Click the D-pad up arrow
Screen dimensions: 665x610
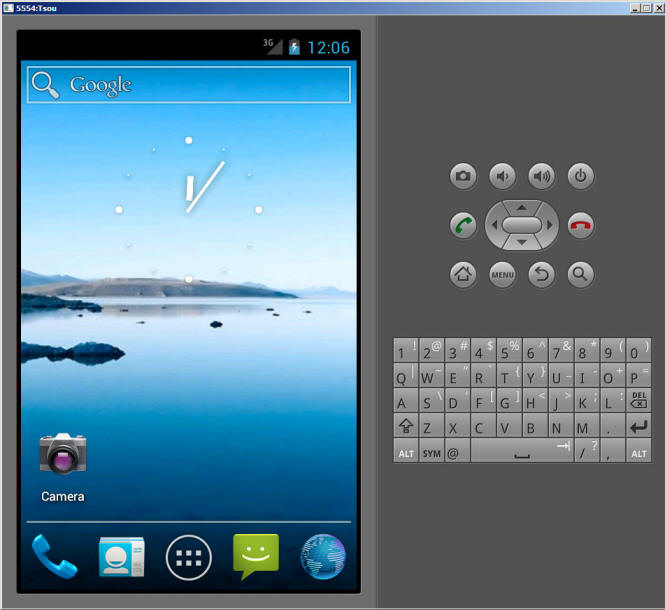click(x=522, y=207)
